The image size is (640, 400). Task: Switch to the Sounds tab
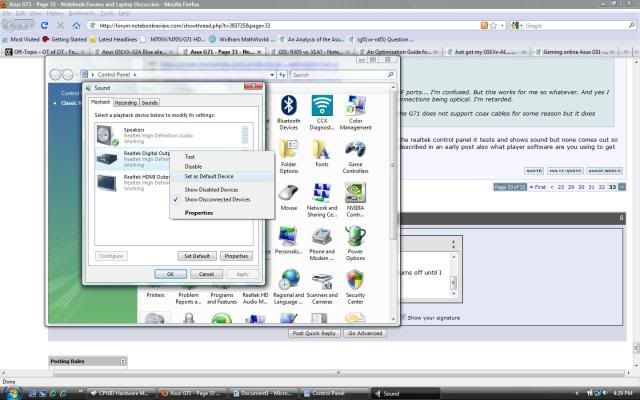point(150,103)
